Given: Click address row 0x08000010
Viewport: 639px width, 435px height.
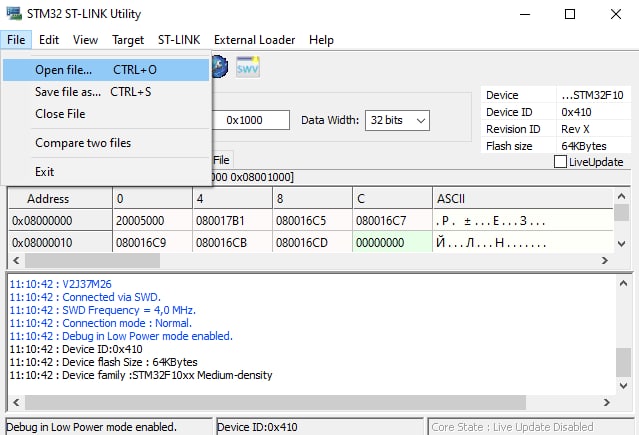Looking at the screenshot, I should 60,243.
